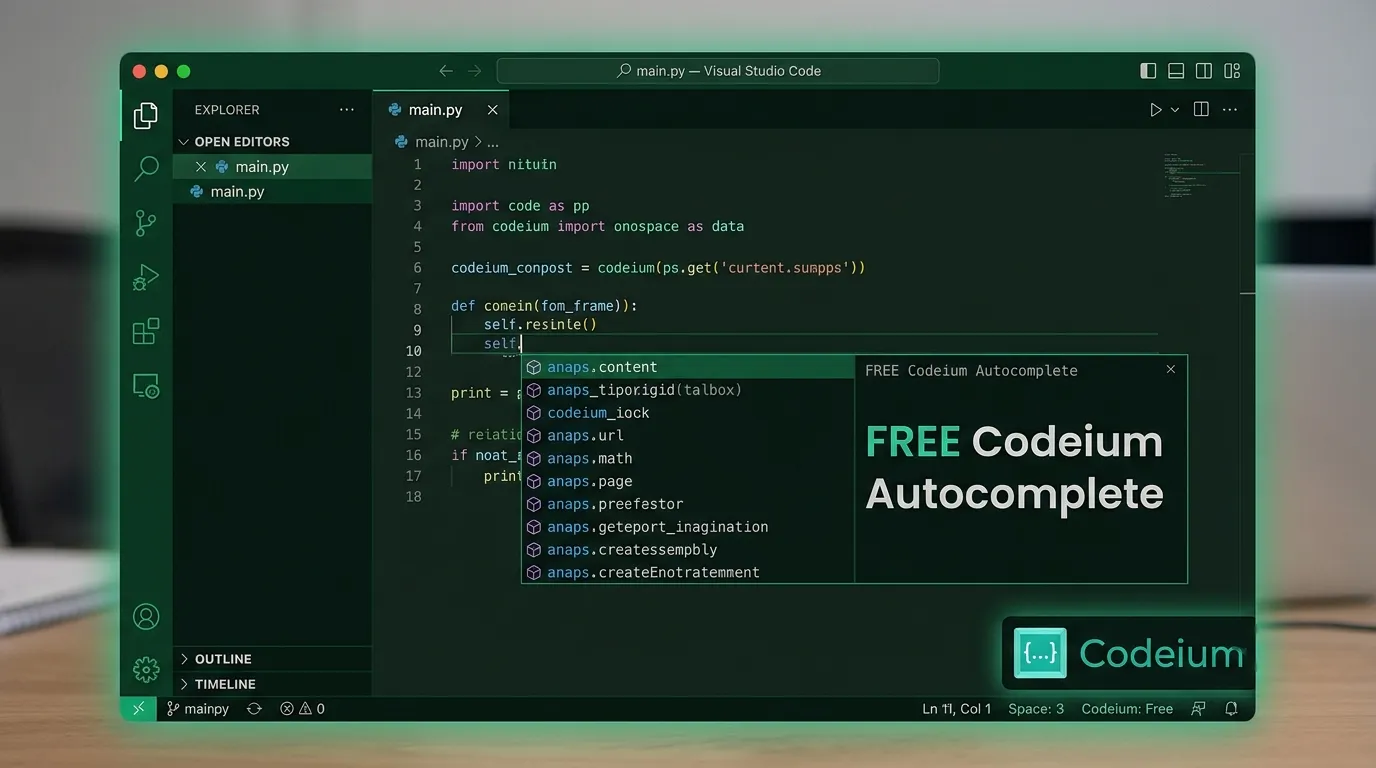Close the Codeium Autocomplete details panel
1376x768 pixels.
click(1171, 369)
